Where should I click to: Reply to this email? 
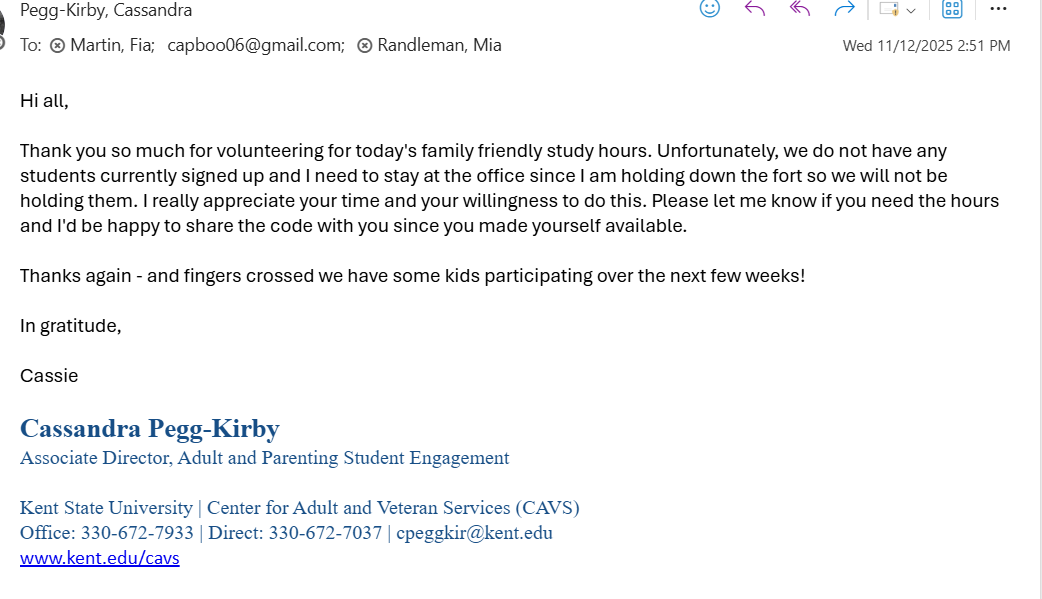(755, 9)
